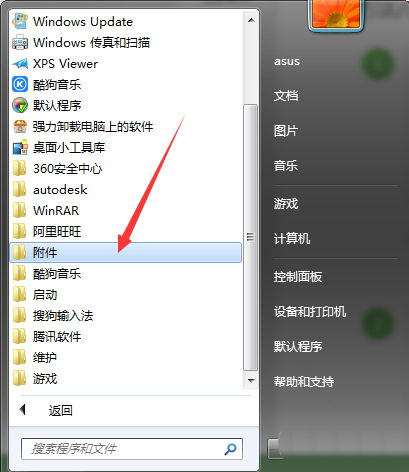Launch Windows 传真和扫描 printer icon

click(20, 43)
